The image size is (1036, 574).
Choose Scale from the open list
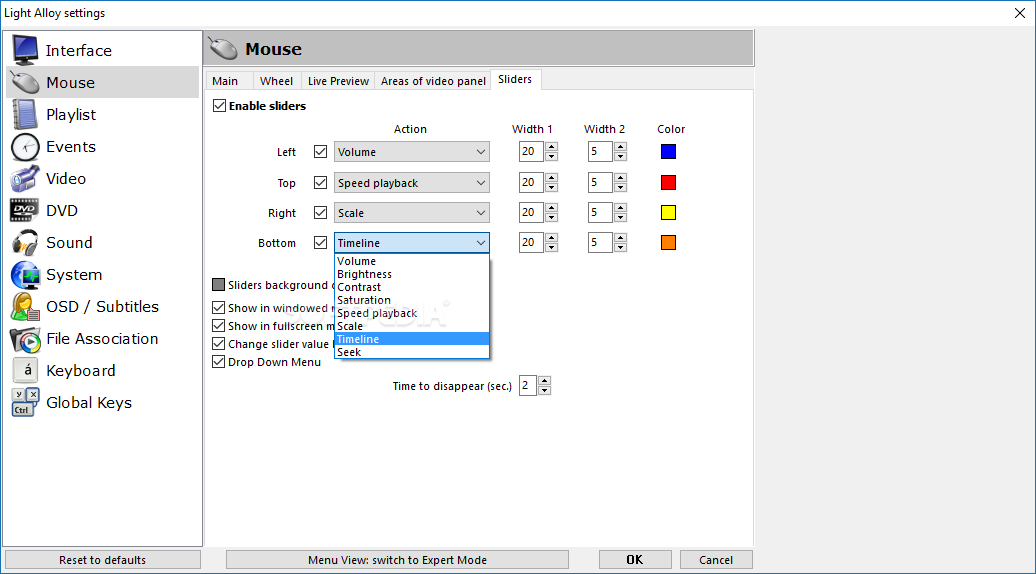(412, 326)
